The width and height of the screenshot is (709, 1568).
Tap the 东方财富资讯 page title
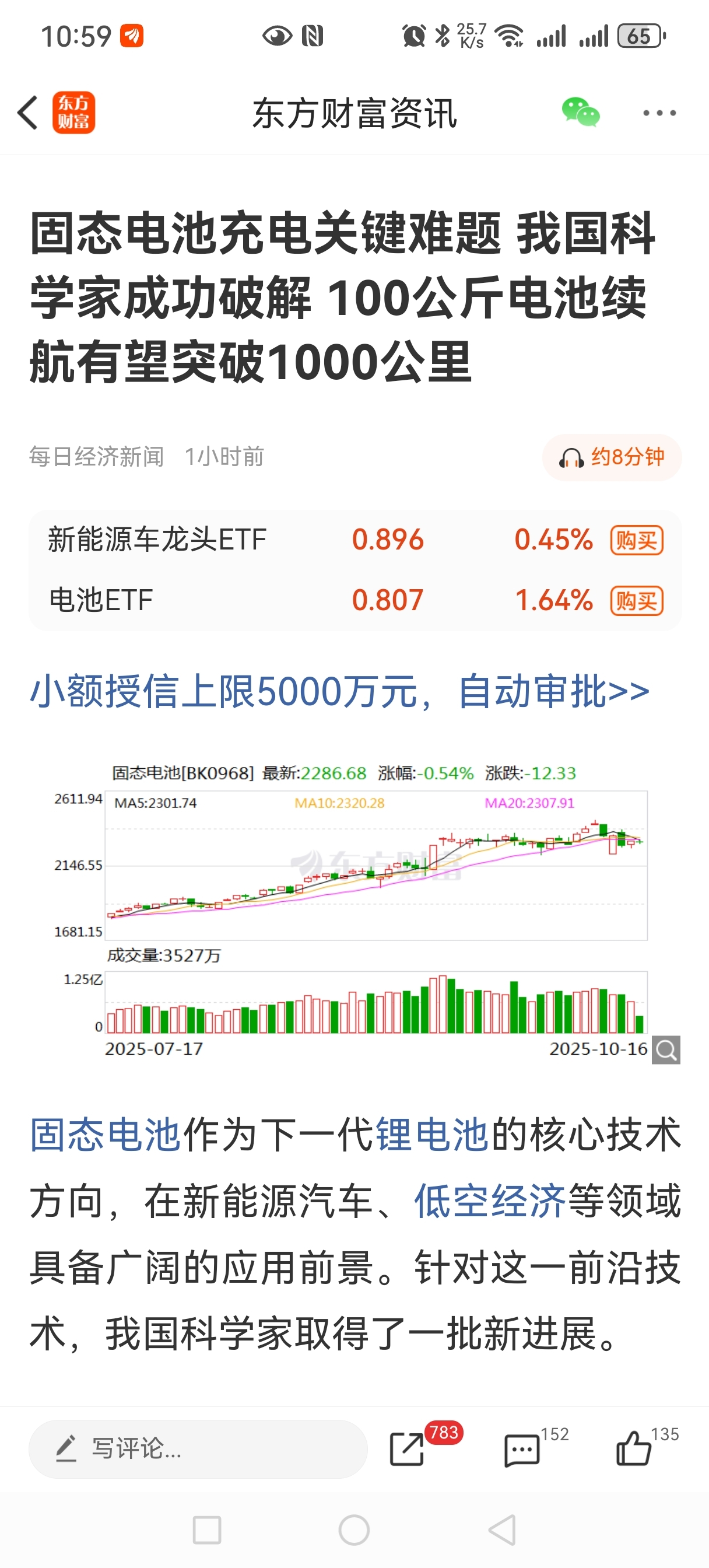click(355, 113)
